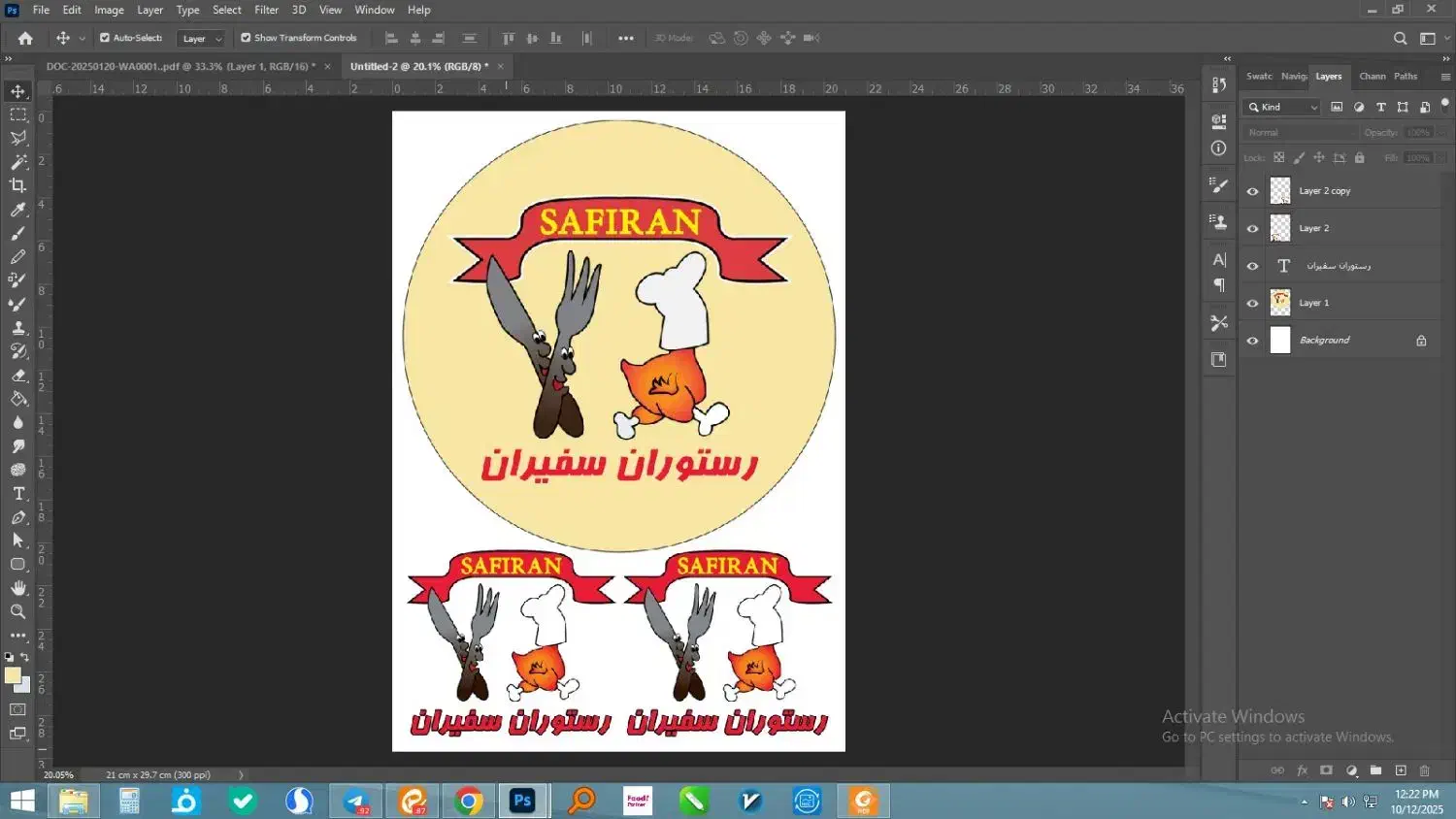
Task: Open the blend mode Normal dropdown
Action: click(1299, 133)
